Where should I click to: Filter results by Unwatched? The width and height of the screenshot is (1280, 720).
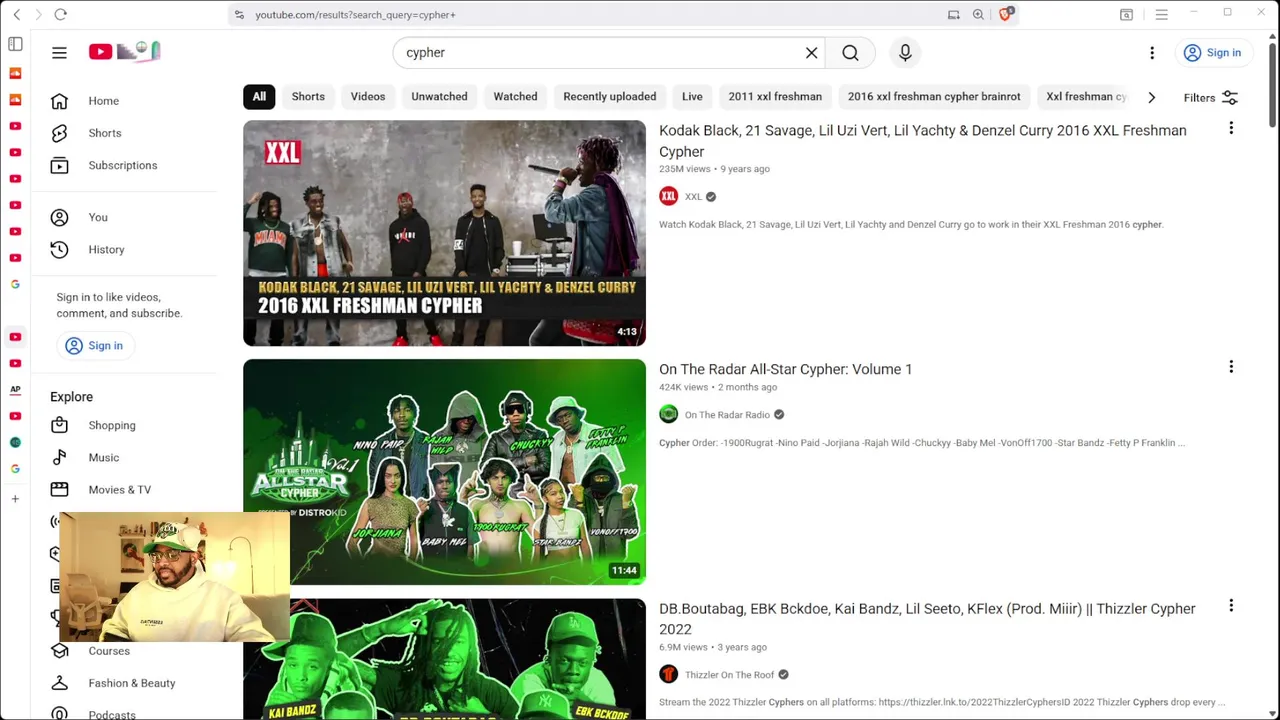coord(439,96)
